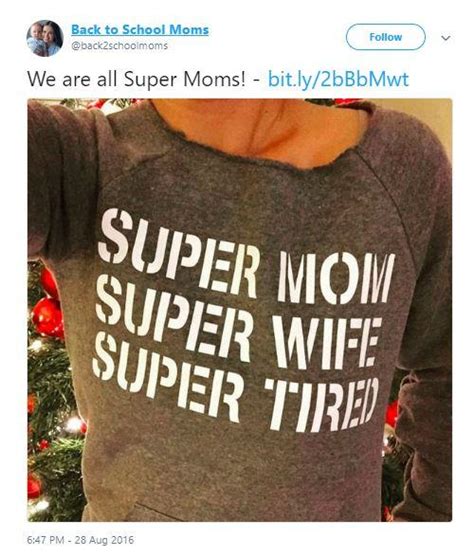Viewport: 474px width, 556px height.
Task: Expand the tweet options chevron
Action: pos(446,38)
